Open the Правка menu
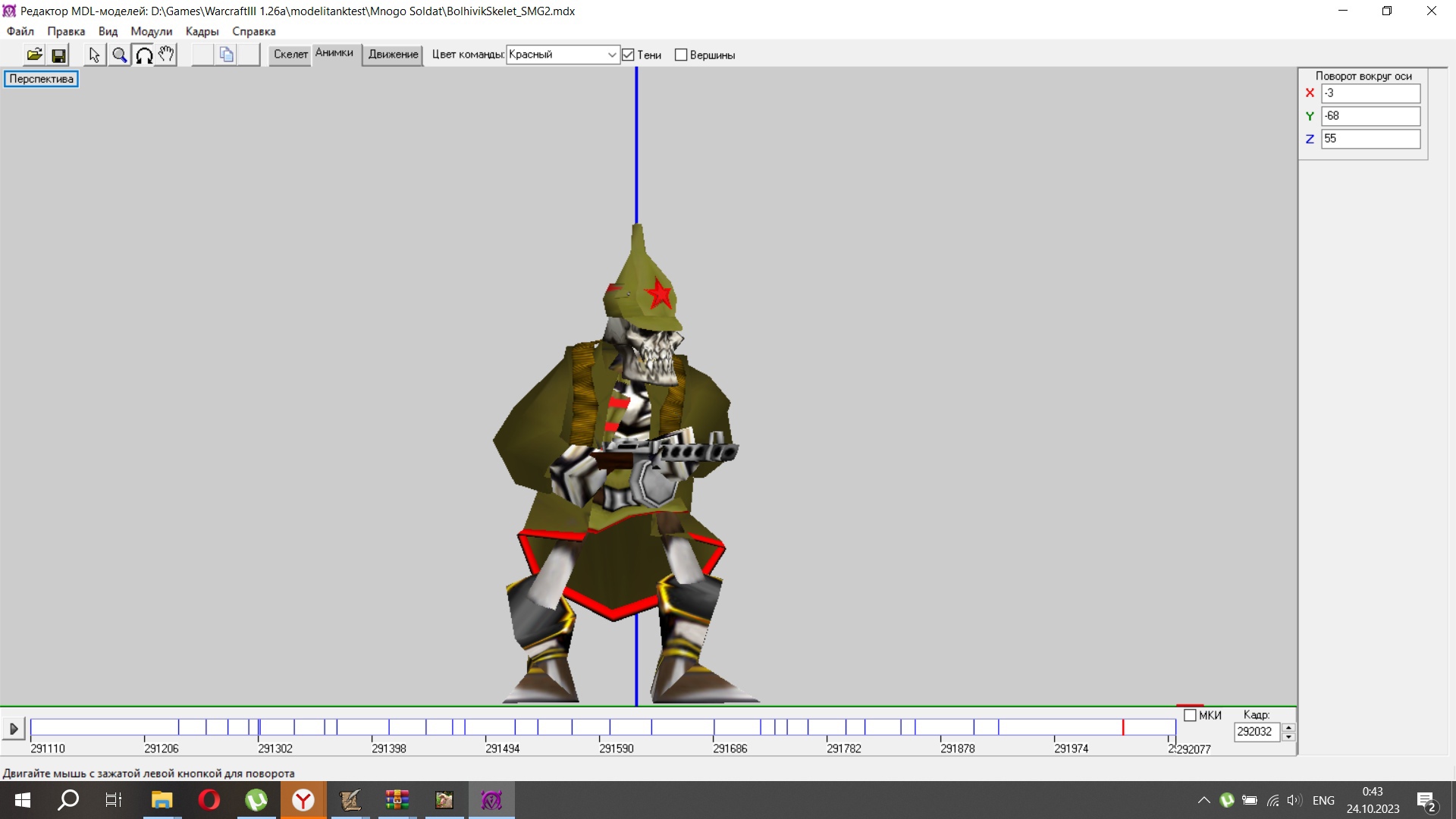The width and height of the screenshot is (1456, 819). (66, 31)
